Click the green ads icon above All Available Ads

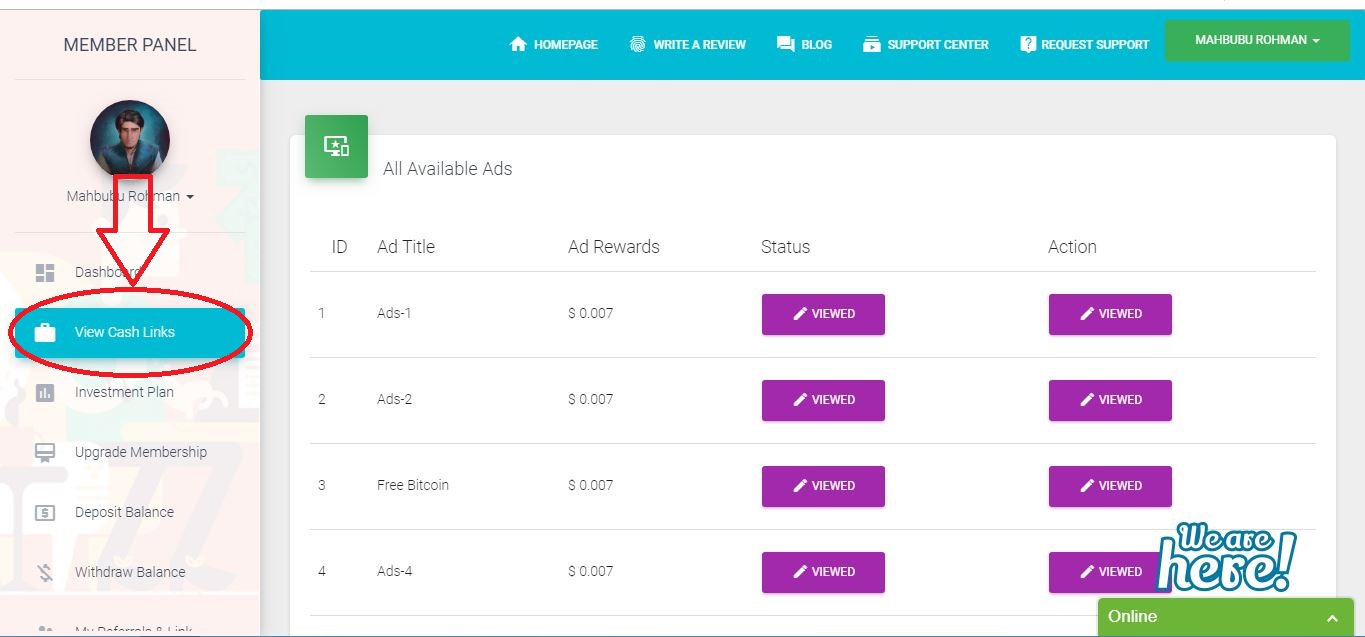coord(336,146)
